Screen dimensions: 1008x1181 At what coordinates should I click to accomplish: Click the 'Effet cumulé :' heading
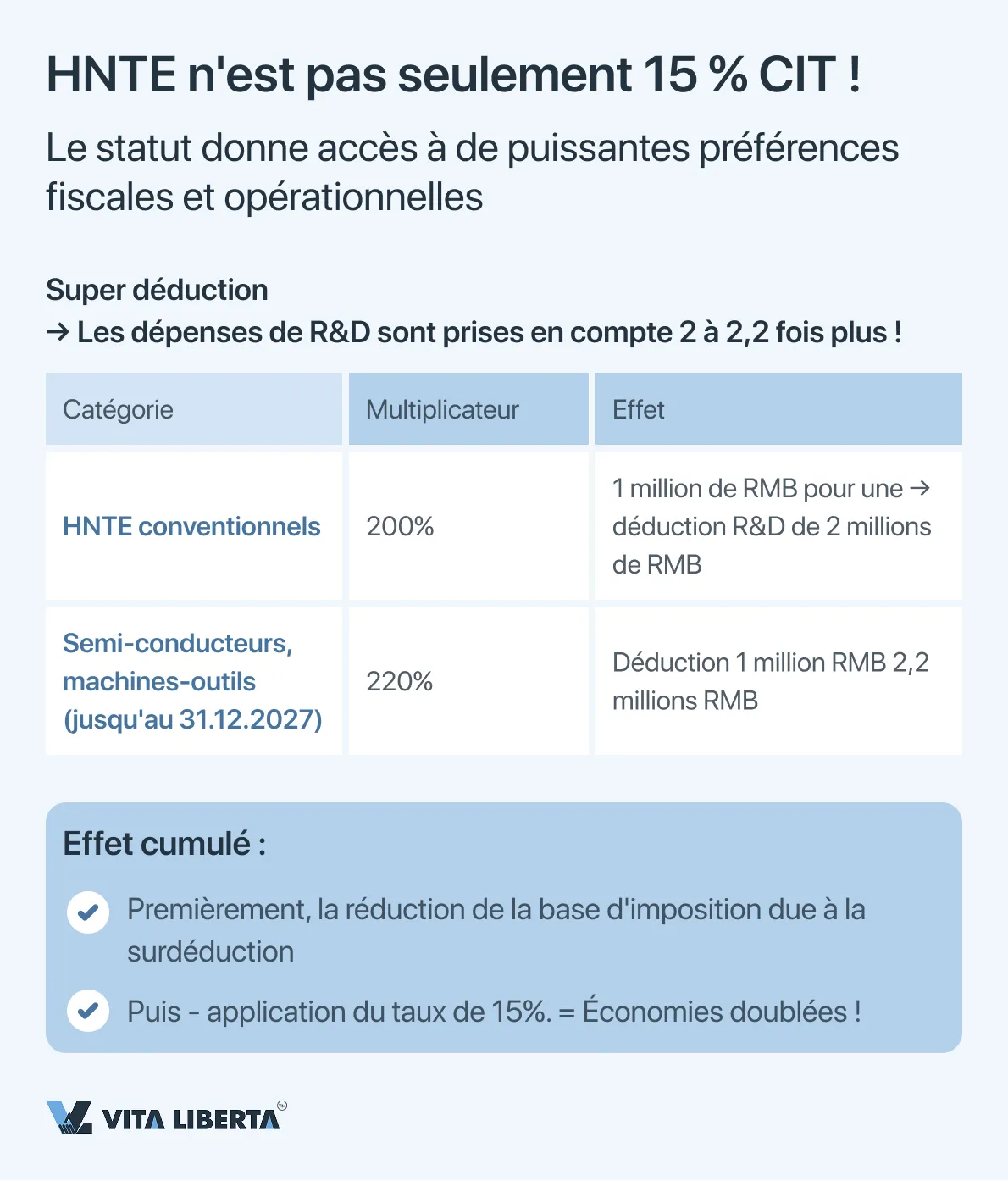[x=164, y=844]
